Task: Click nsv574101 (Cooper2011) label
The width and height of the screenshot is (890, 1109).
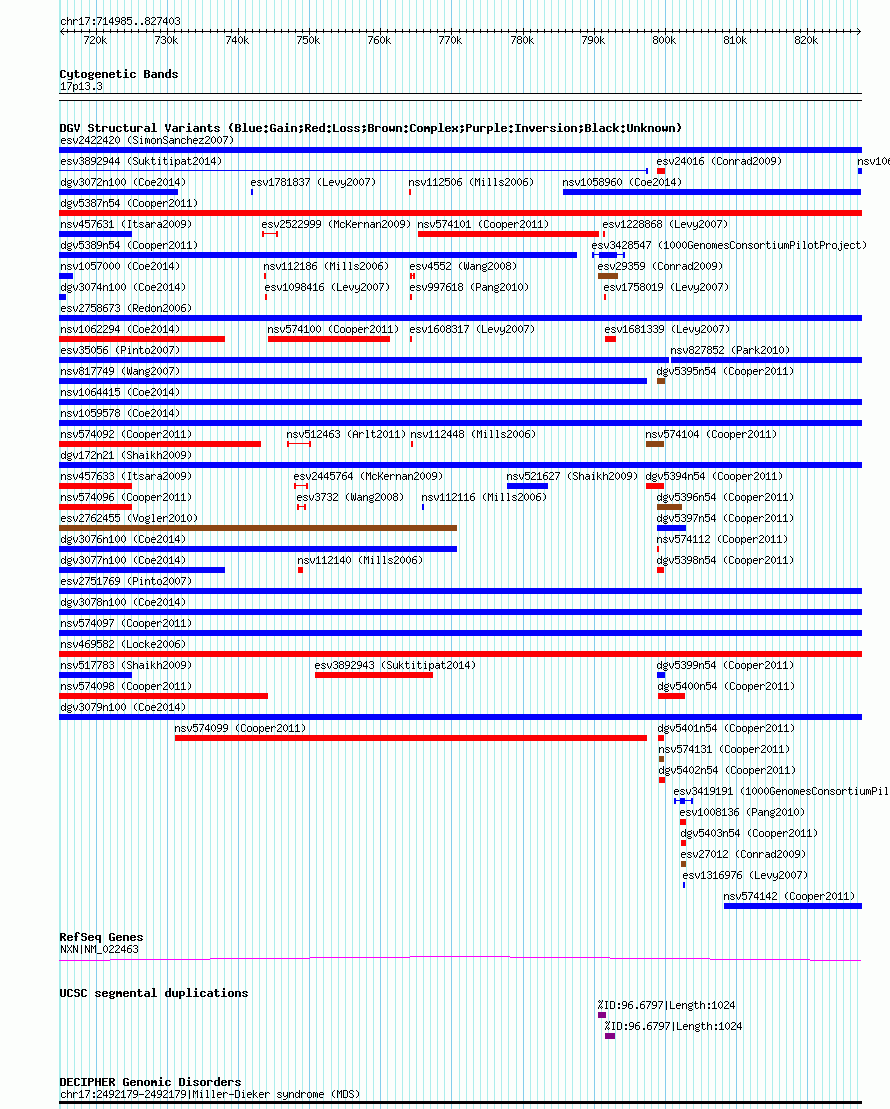Action: tap(483, 224)
